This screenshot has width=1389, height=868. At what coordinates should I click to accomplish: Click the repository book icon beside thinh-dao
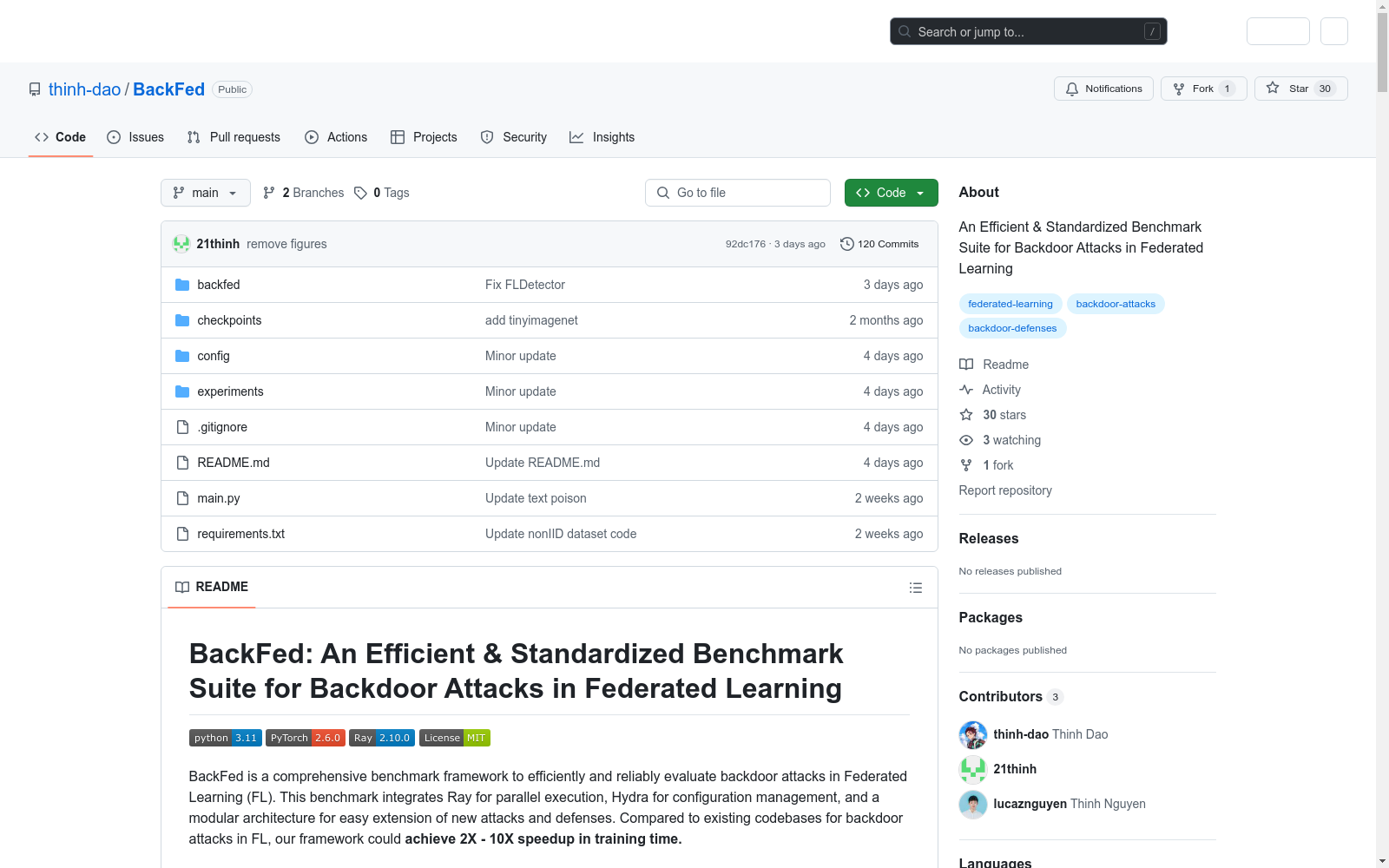coord(35,89)
